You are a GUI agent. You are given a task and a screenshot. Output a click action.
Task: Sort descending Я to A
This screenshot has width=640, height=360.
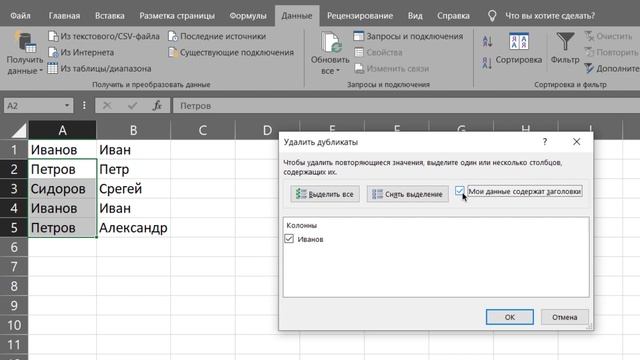487,63
